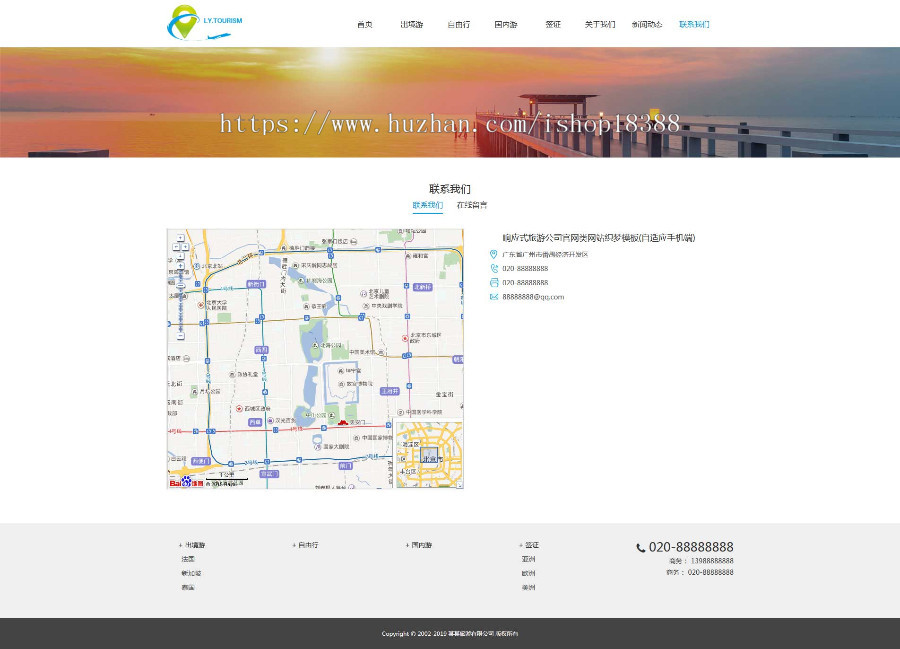Click the map zoom-out minus button
This screenshot has height=649, width=900.
pyautogui.click(x=180, y=336)
